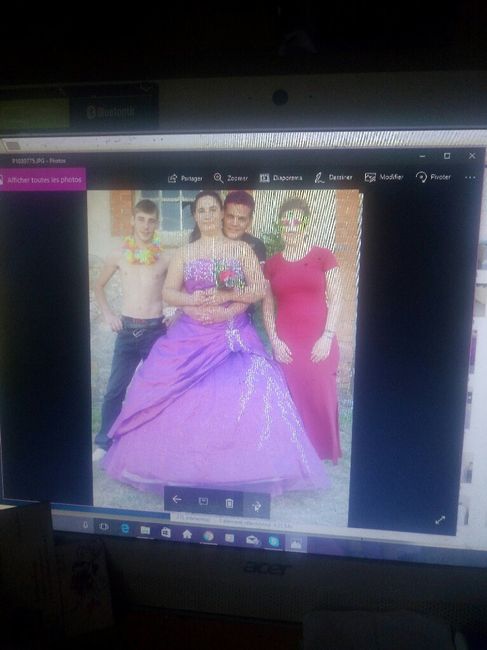Click the Partager share icon

(185, 178)
